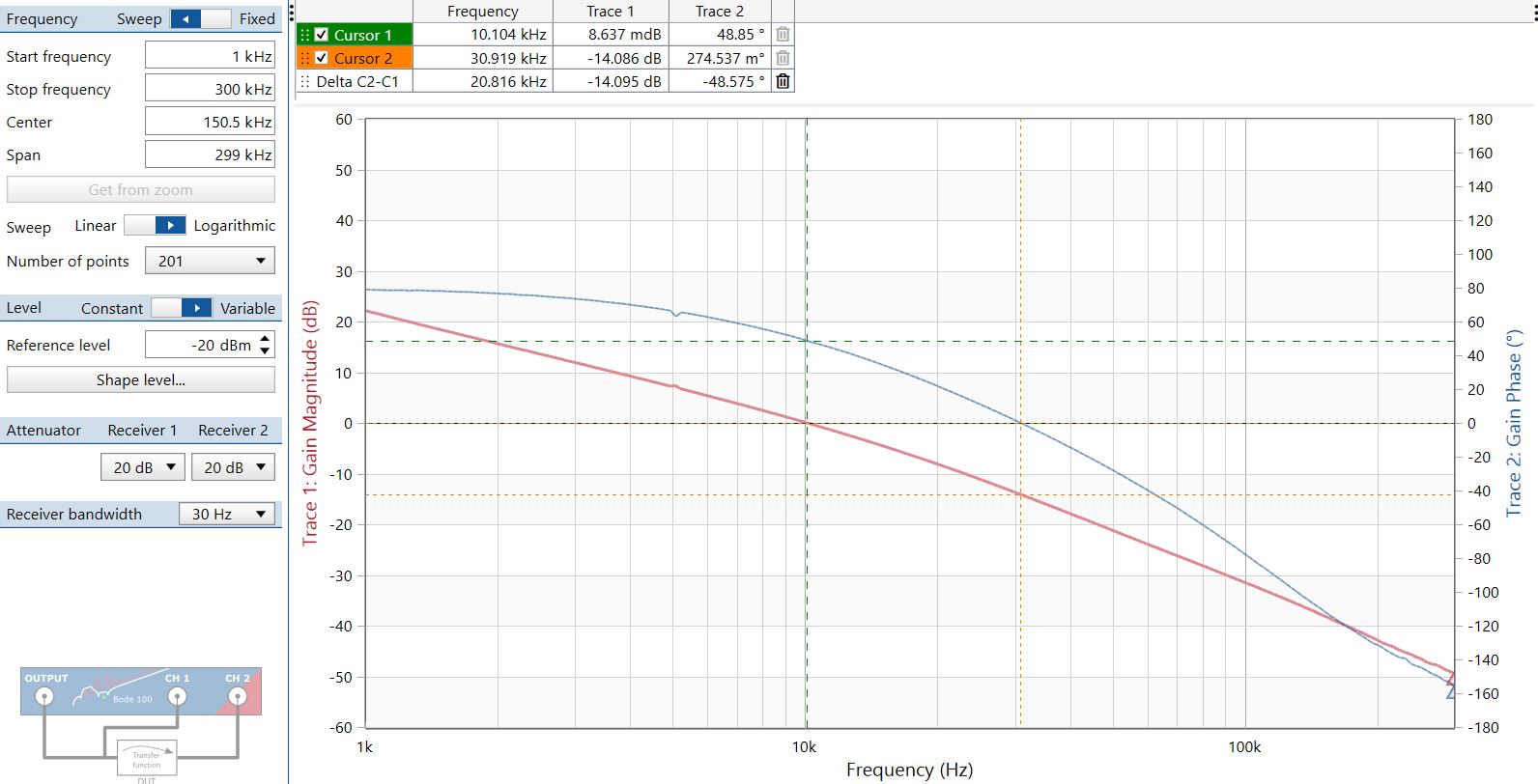Click the Frequency column header in cursor table
The width and height of the screenshot is (1538, 784).
(483, 12)
